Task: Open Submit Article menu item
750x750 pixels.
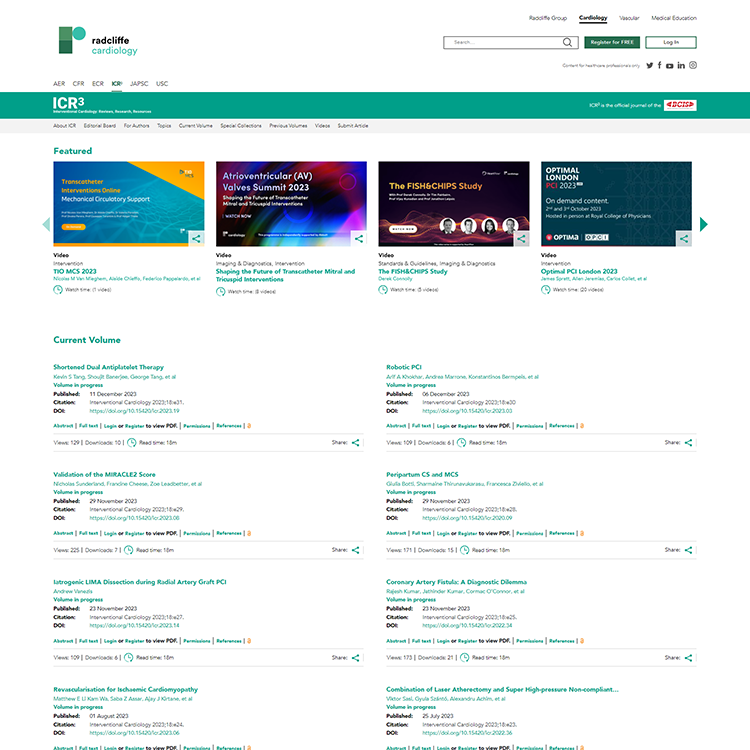Action: pyautogui.click(x=353, y=126)
